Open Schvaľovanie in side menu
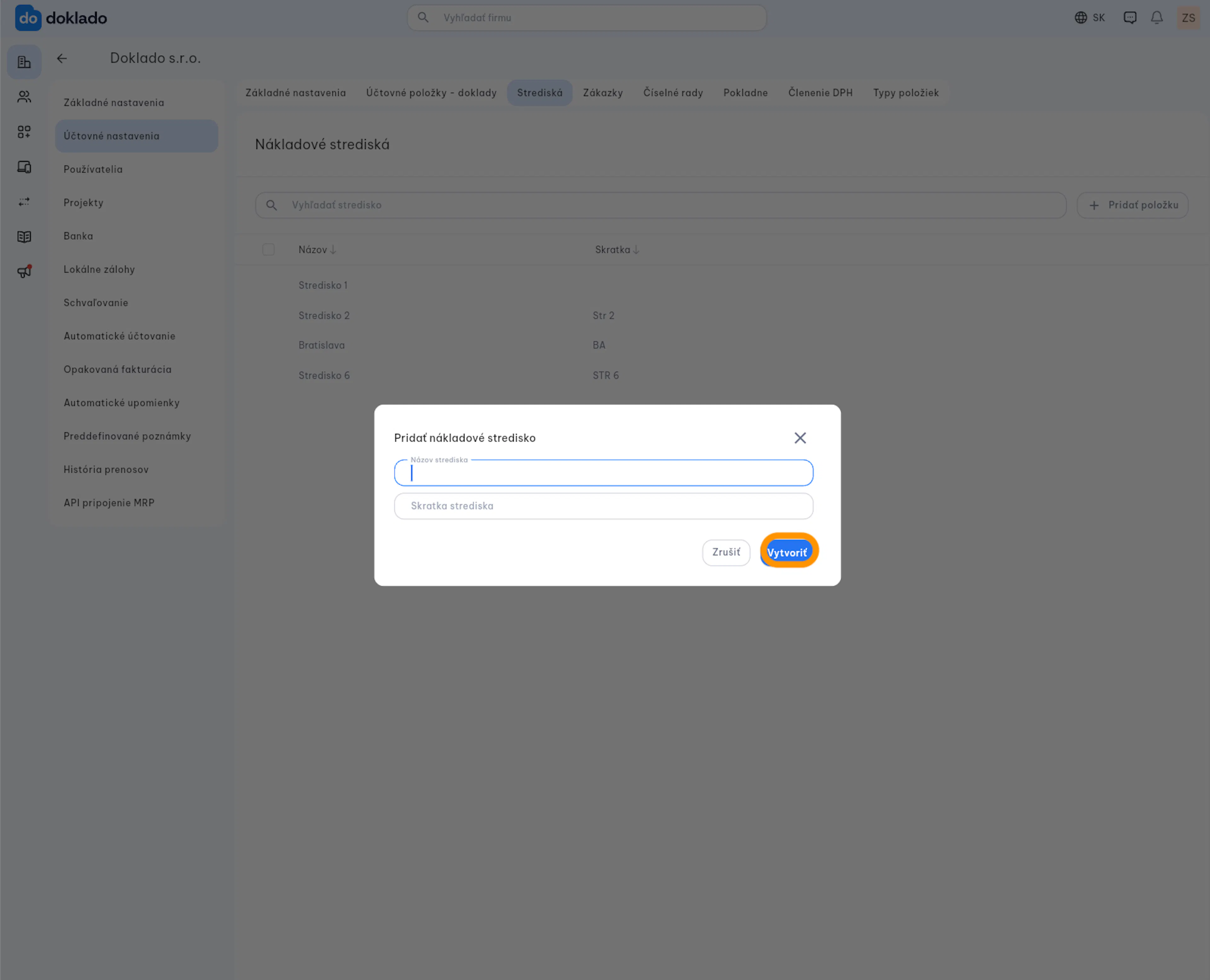Screen dimensions: 1210x980 (137, 303)
